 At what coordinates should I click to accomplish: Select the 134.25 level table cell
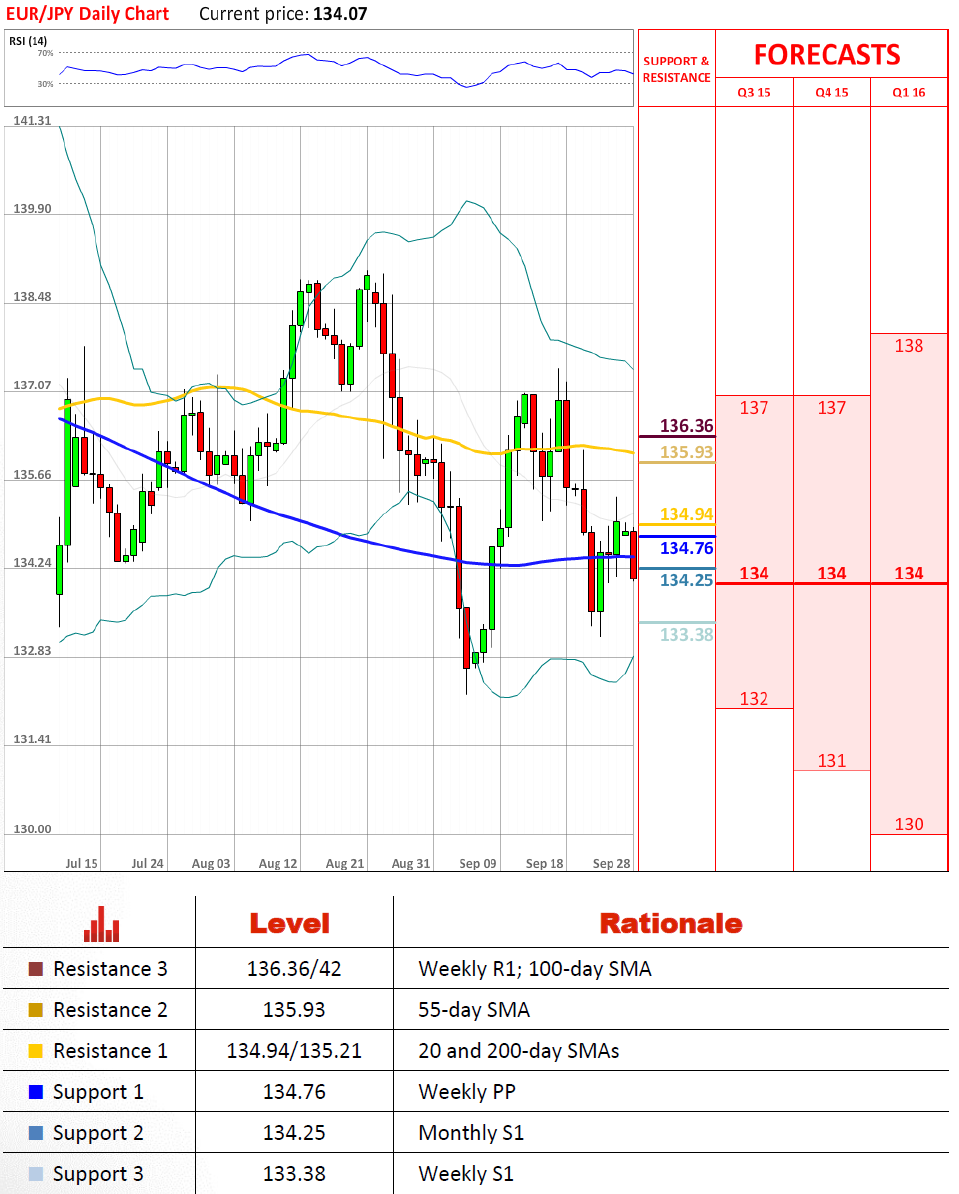click(294, 1133)
